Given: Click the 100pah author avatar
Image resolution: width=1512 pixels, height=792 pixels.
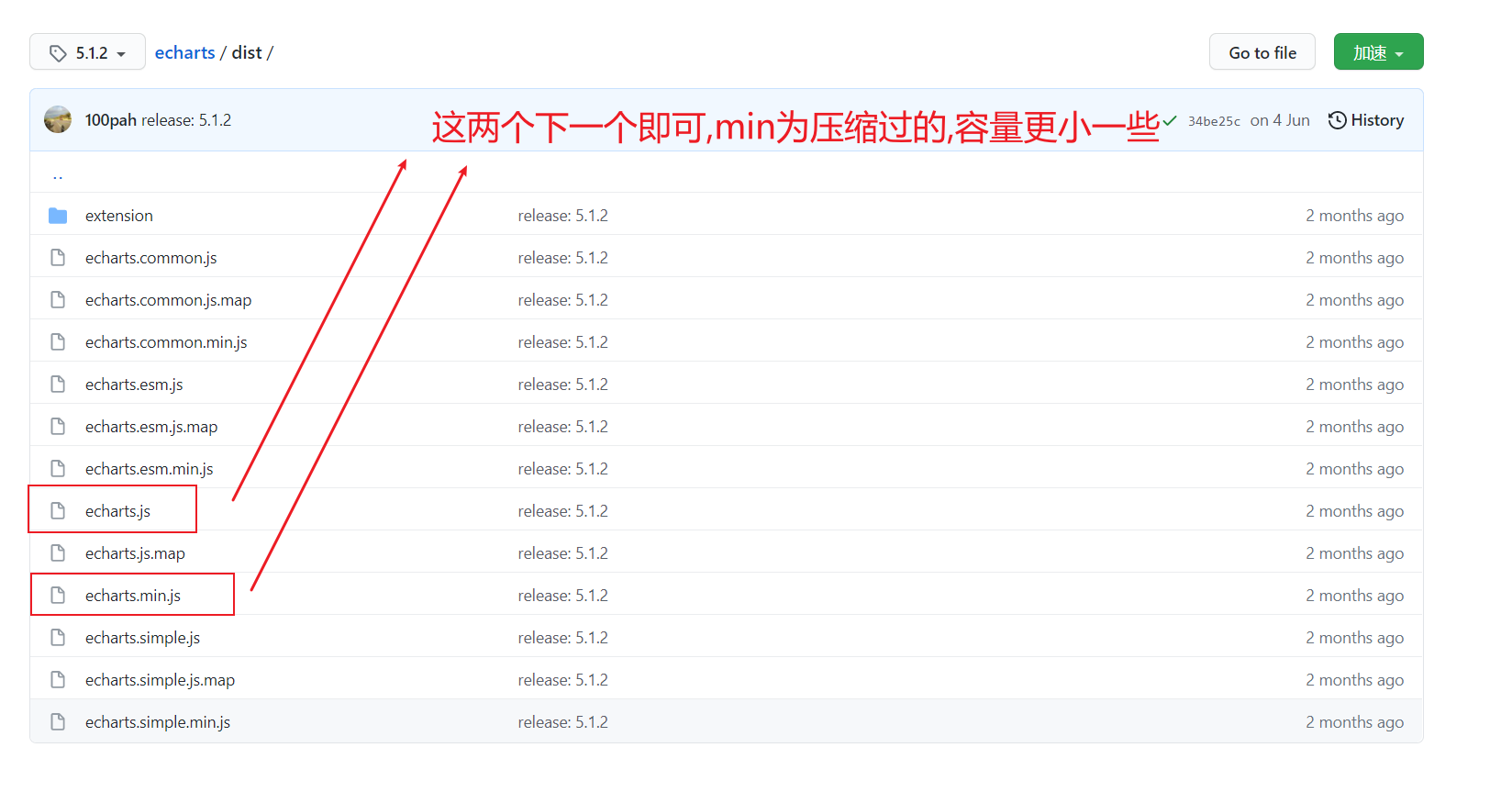Looking at the screenshot, I should point(58,120).
